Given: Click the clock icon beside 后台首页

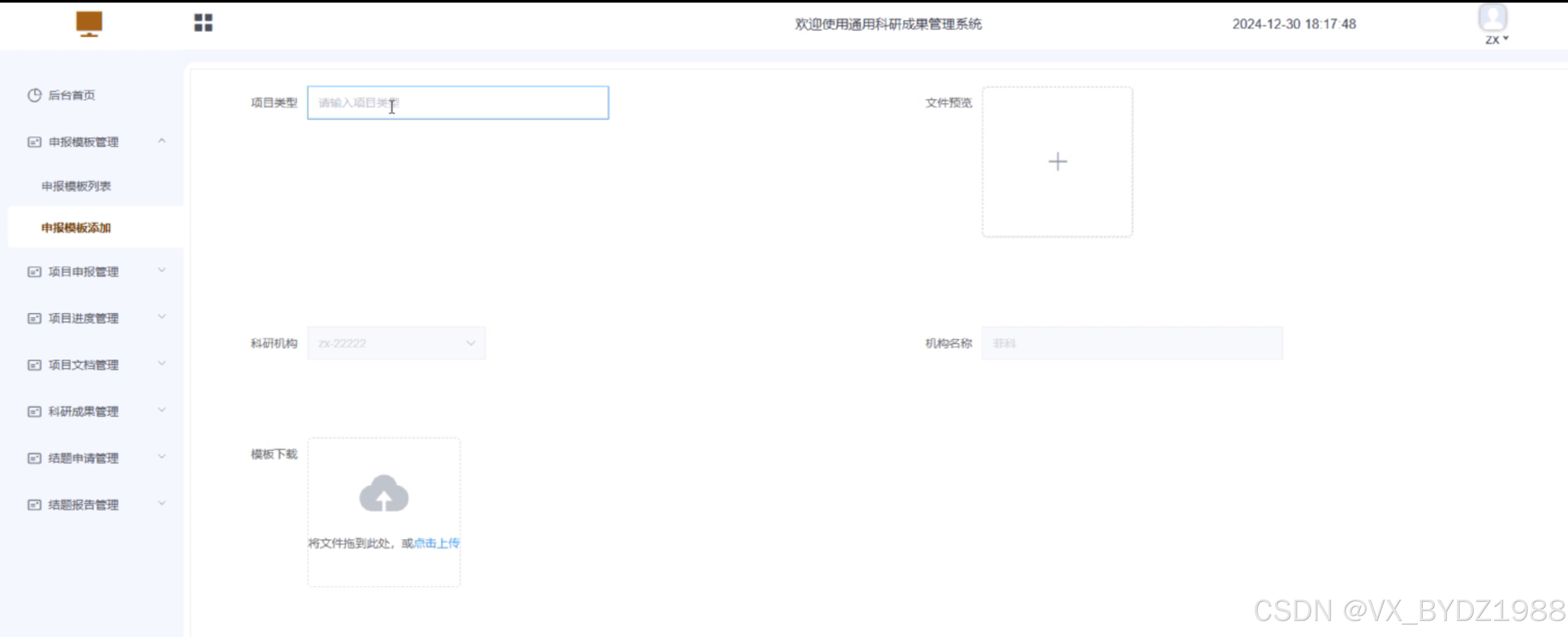Looking at the screenshot, I should 34,95.
